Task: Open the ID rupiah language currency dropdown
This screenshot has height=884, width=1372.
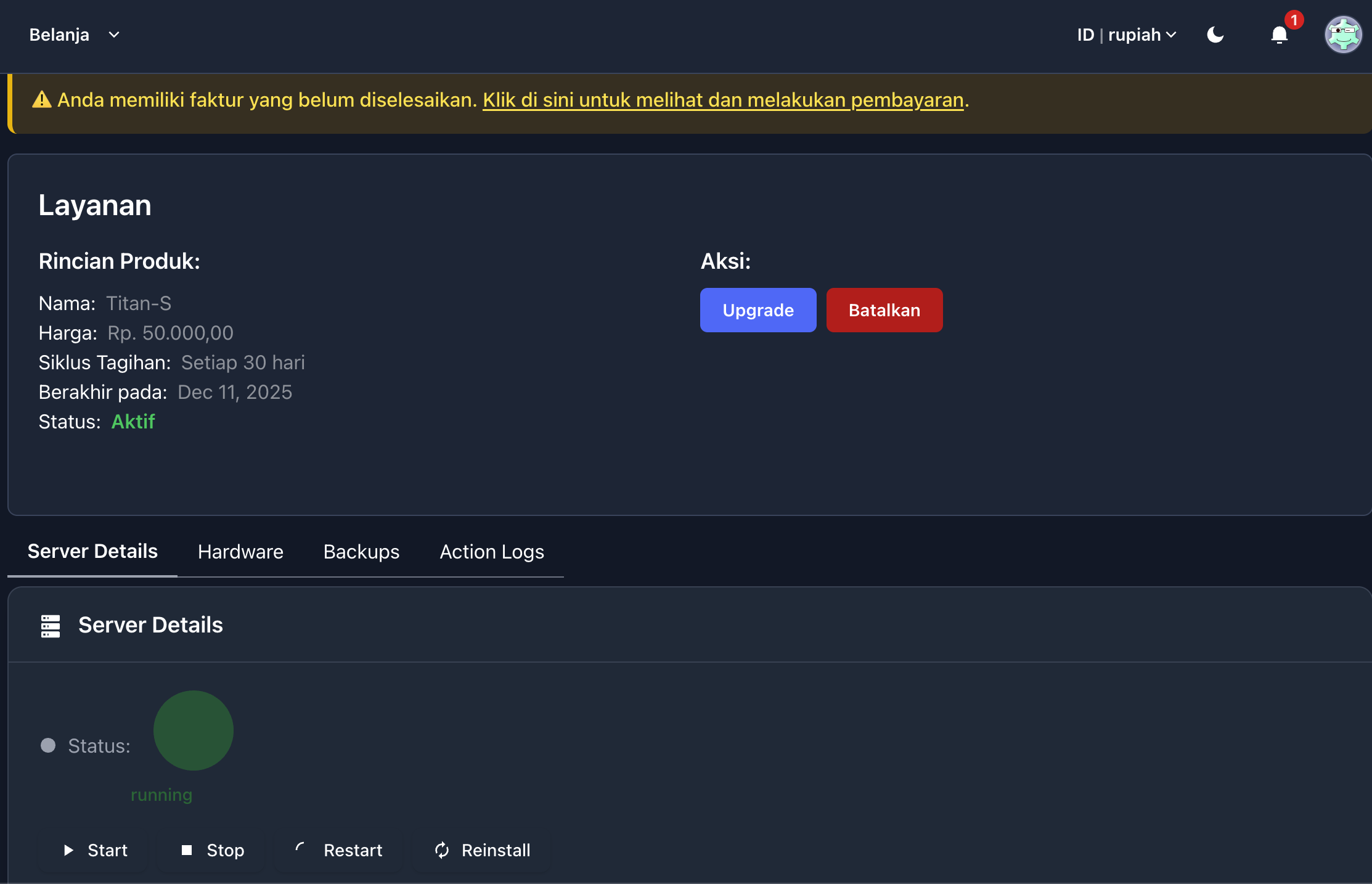Action: click(1126, 35)
